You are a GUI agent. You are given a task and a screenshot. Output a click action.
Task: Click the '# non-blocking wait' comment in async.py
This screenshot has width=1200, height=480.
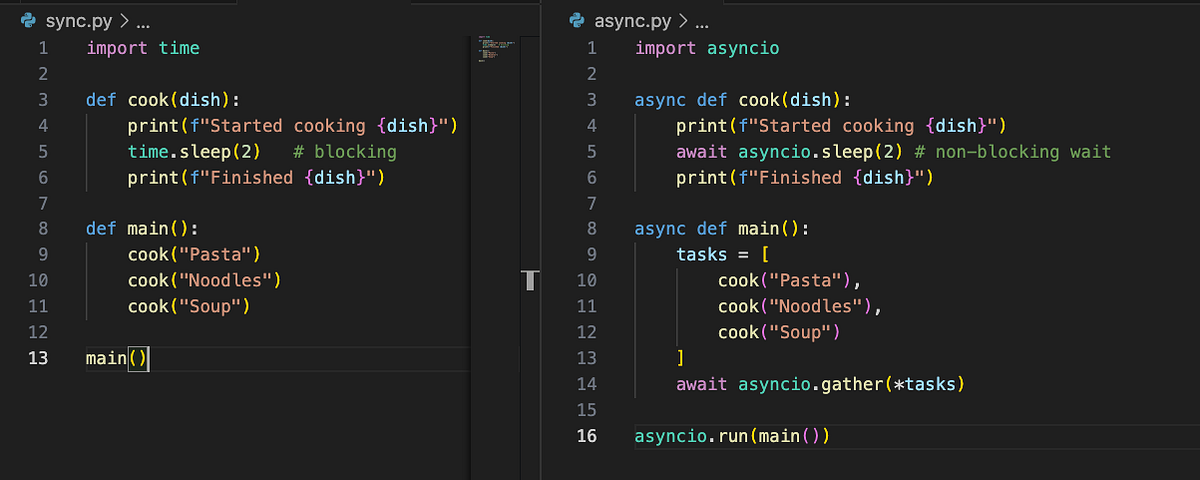click(1011, 152)
